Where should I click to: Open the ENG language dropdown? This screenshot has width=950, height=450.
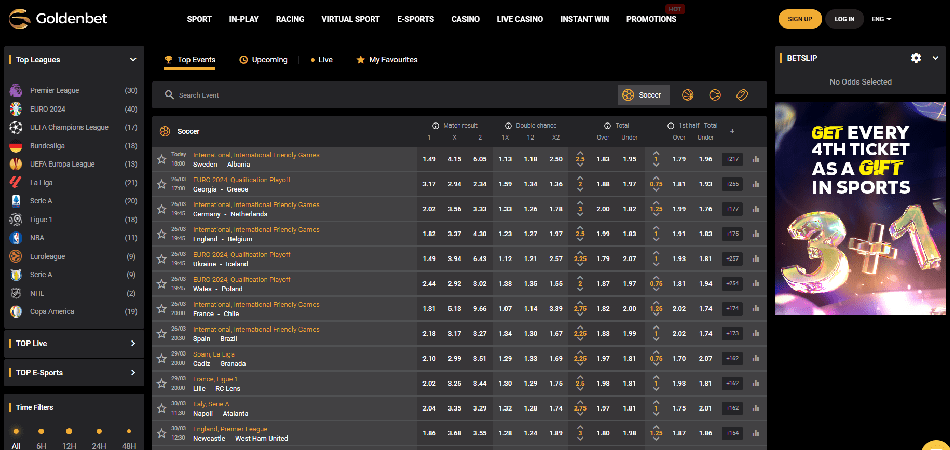point(881,19)
